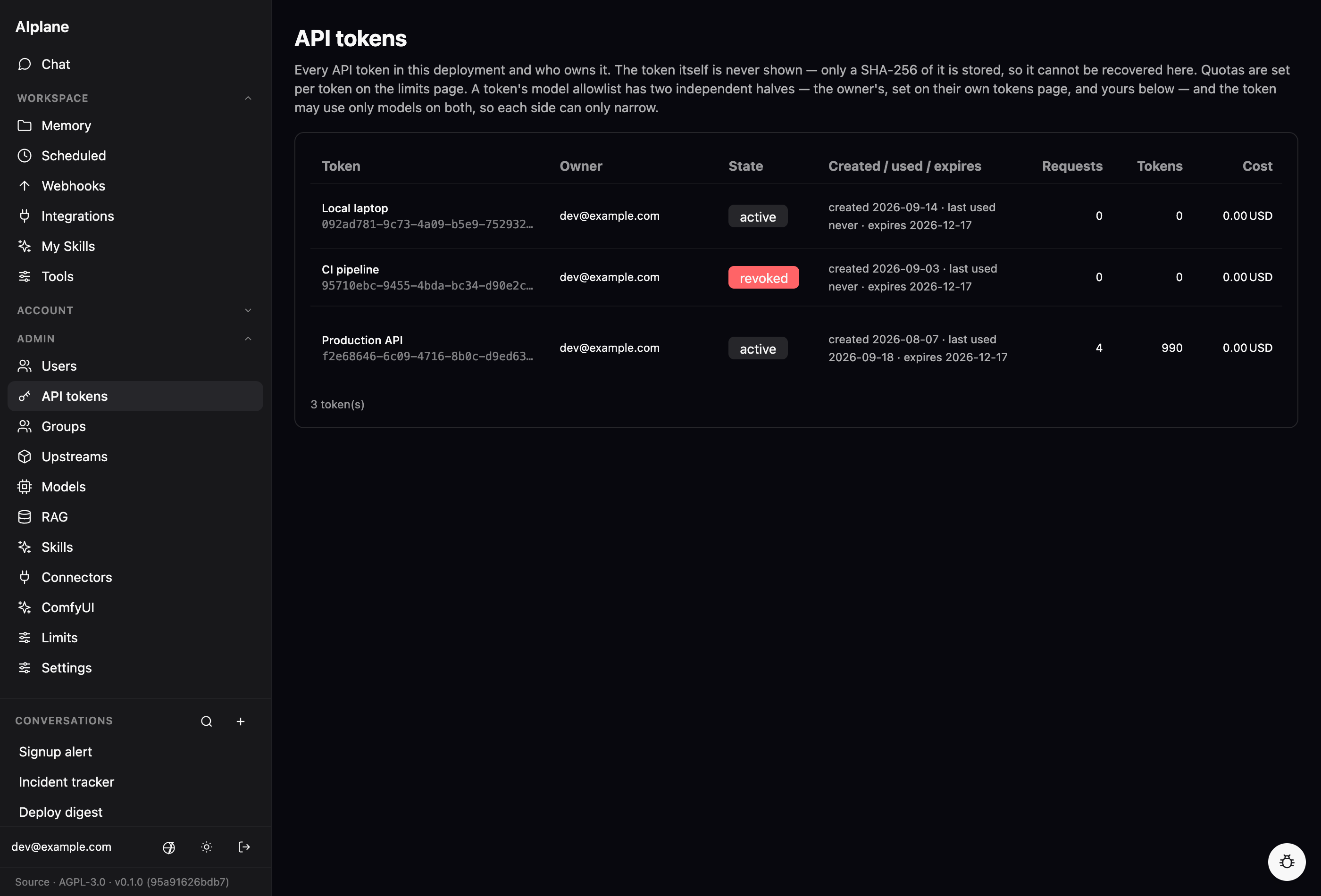Sign out using the logout icon
Image resolution: width=1321 pixels, height=896 pixels.
click(244, 847)
